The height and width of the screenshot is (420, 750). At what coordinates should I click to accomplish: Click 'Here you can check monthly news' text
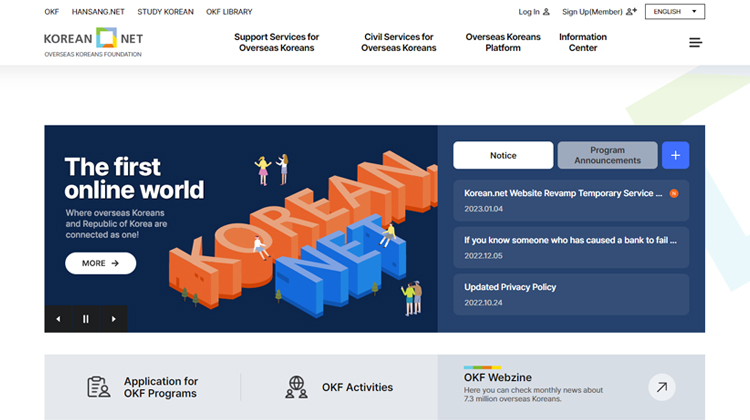pyautogui.click(x=533, y=394)
